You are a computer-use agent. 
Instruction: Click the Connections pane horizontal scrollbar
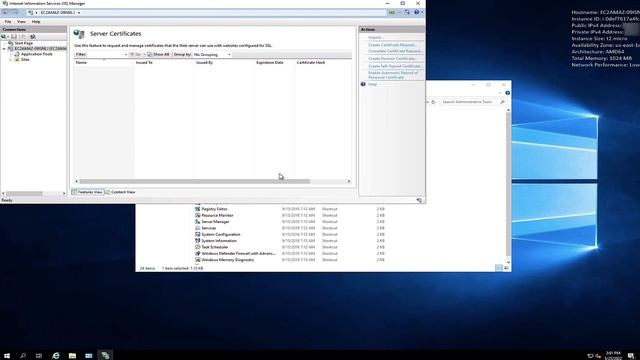pos(24,193)
